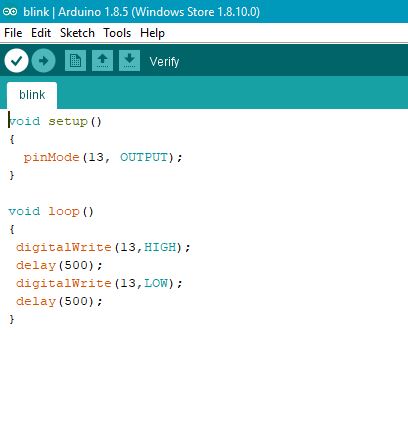Click the 'void setup()' line
Viewport: 408px width, 439px height.
coord(55,121)
